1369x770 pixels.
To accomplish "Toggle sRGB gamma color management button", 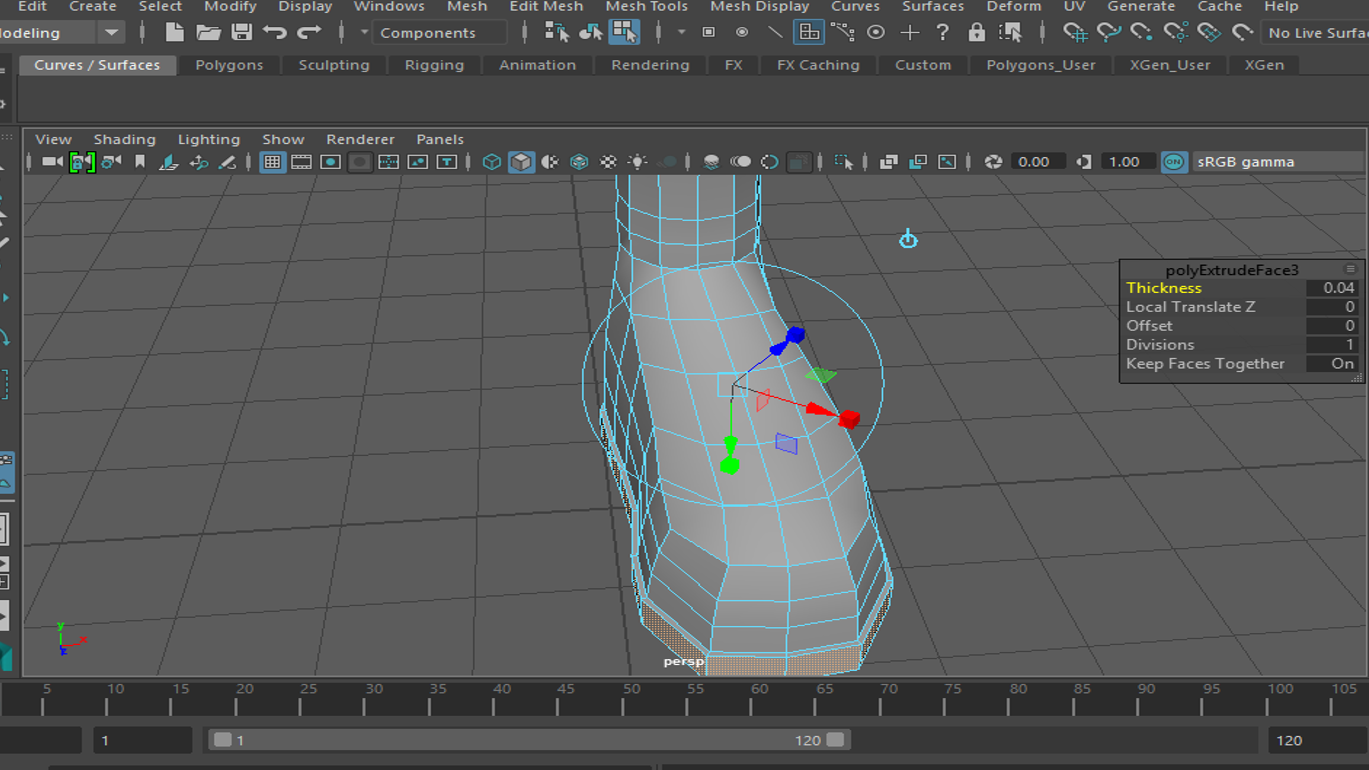I will pos(1174,162).
